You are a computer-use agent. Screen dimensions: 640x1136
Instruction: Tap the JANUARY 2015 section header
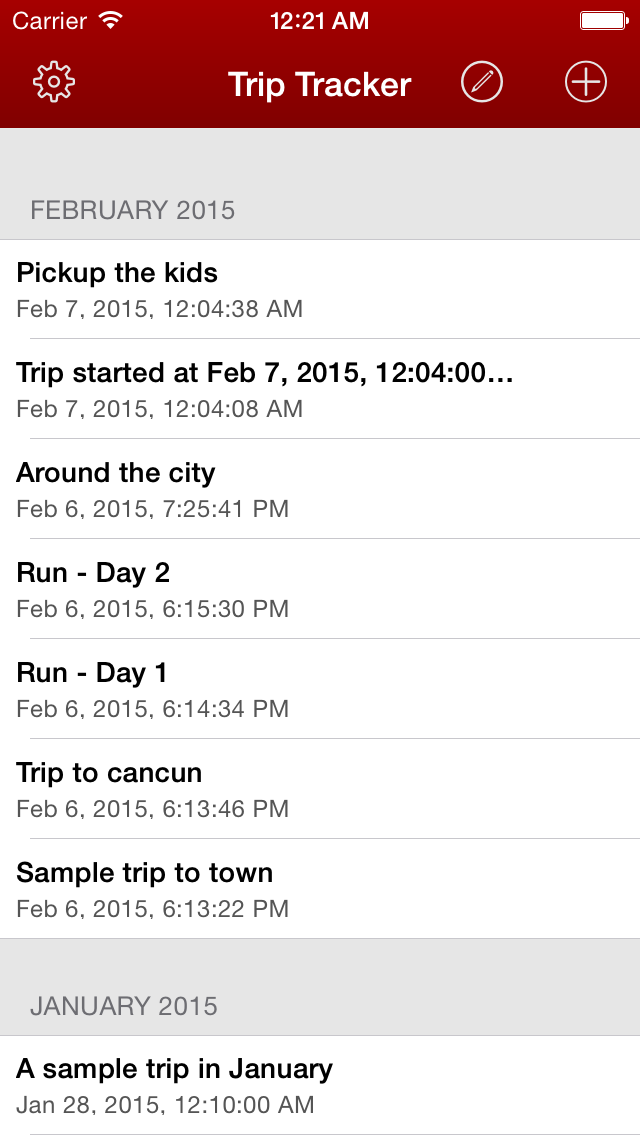pyautogui.click(x=124, y=1006)
